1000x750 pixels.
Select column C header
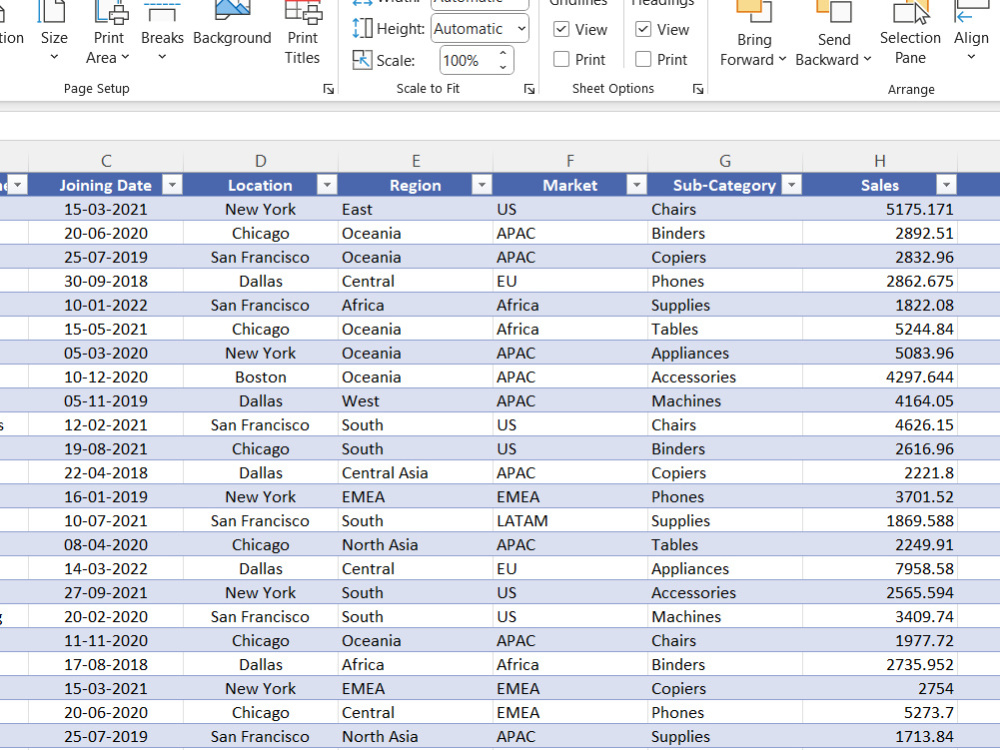pyautogui.click(x=106, y=161)
